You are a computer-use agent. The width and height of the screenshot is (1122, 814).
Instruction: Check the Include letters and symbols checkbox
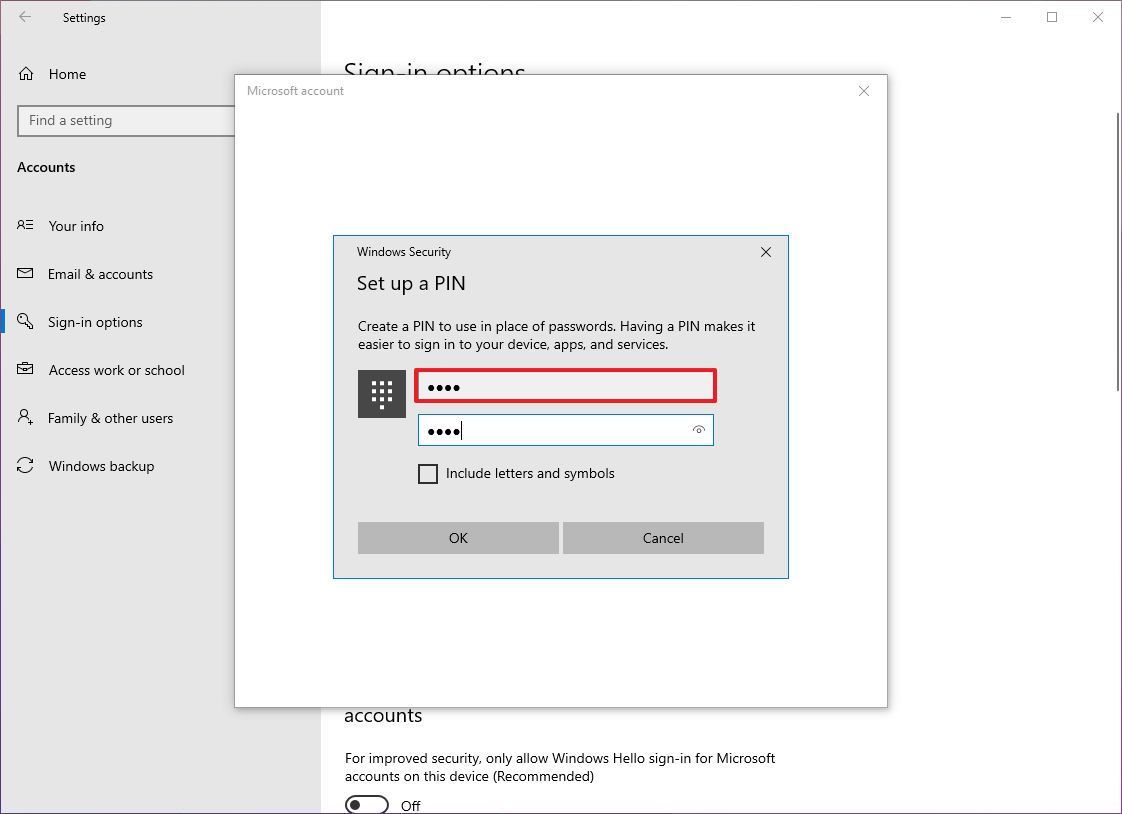(428, 473)
